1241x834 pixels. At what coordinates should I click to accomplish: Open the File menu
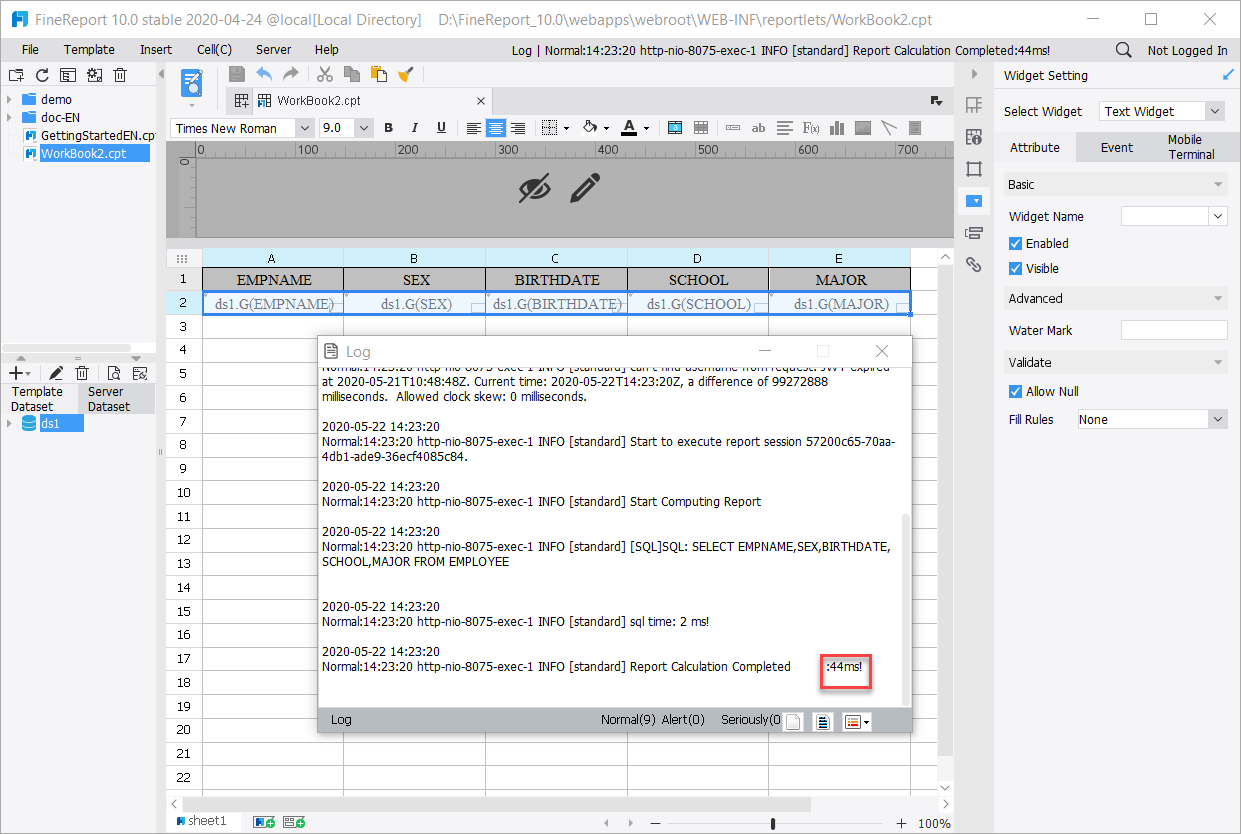click(30, 50)
